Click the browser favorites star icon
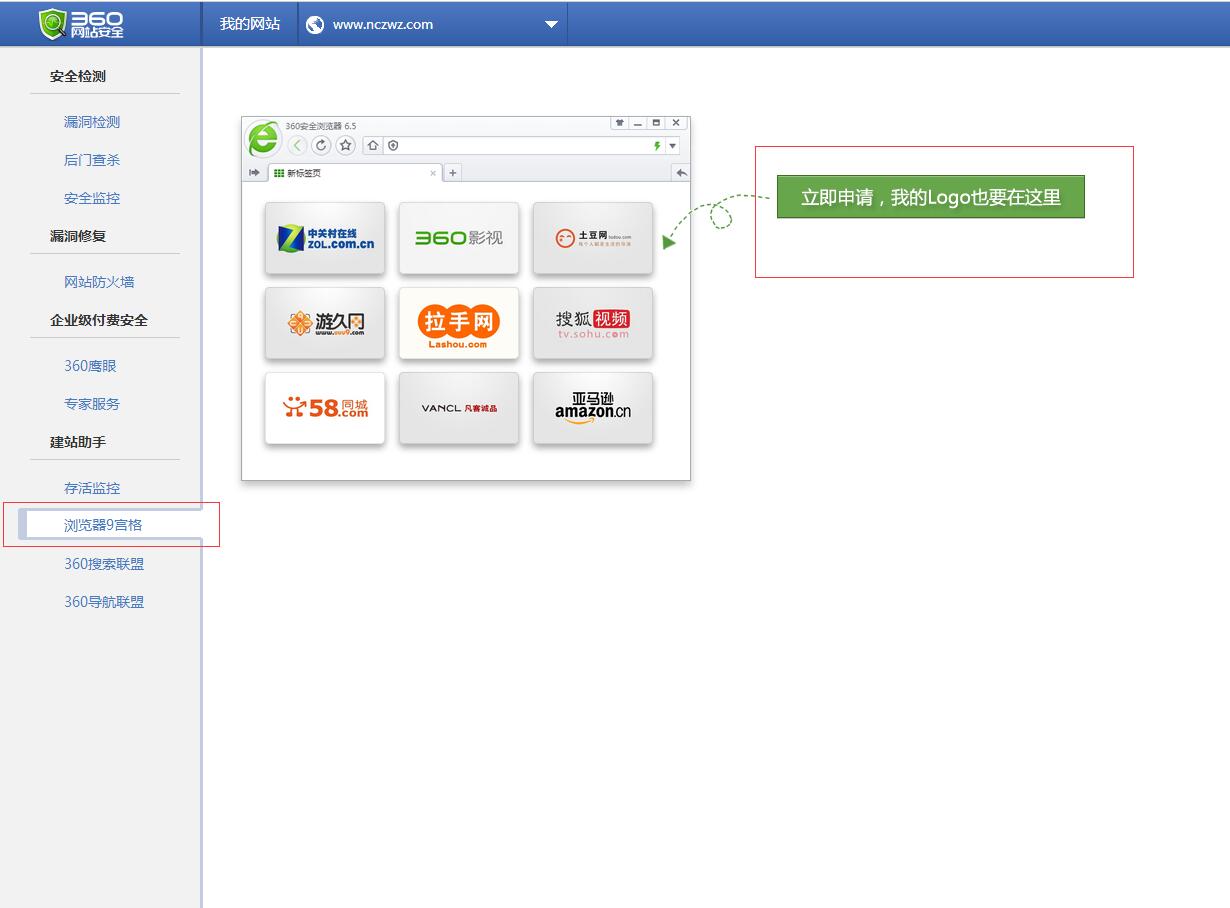The height and width of the screenshot is (908, 1230). 346,146
